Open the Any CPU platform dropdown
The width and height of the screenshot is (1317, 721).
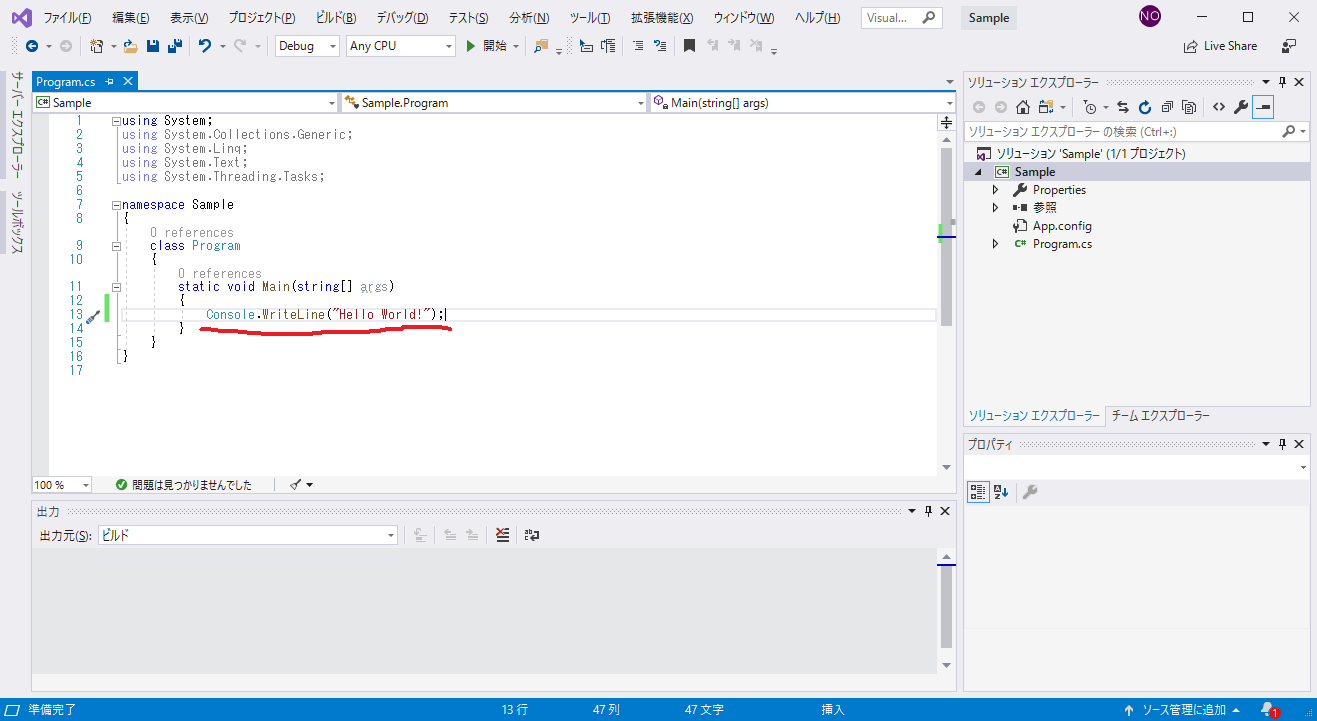pos(400,46)
